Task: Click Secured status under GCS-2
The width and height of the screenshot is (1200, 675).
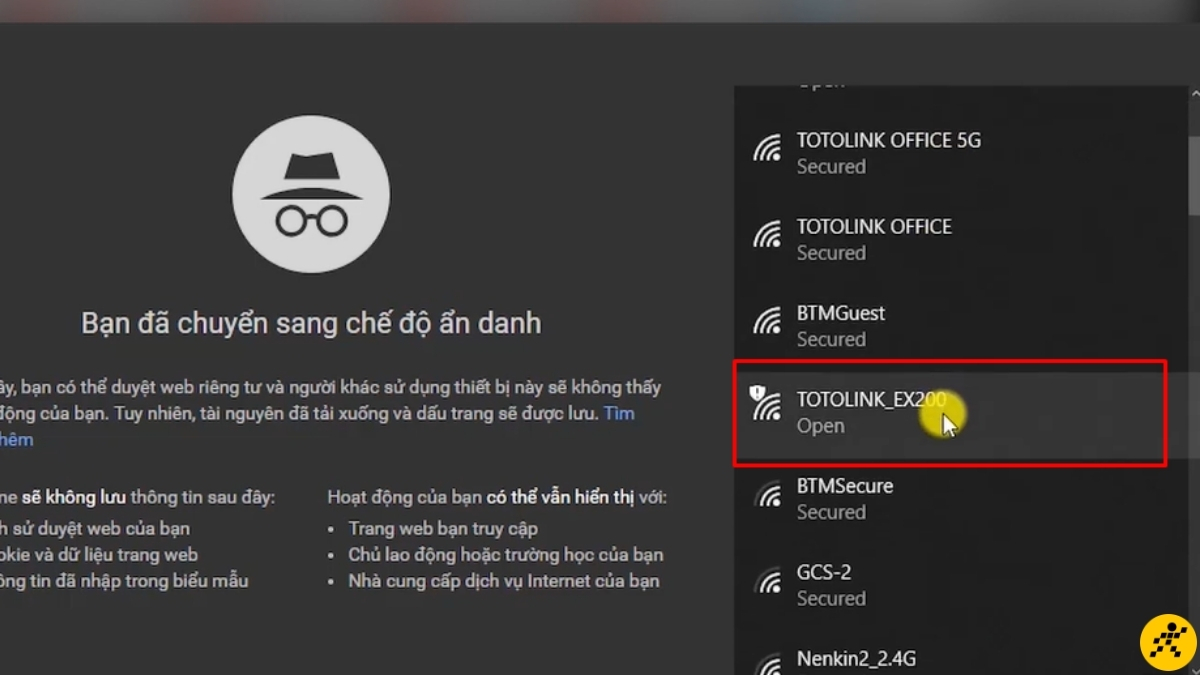Action: [831, 599]
